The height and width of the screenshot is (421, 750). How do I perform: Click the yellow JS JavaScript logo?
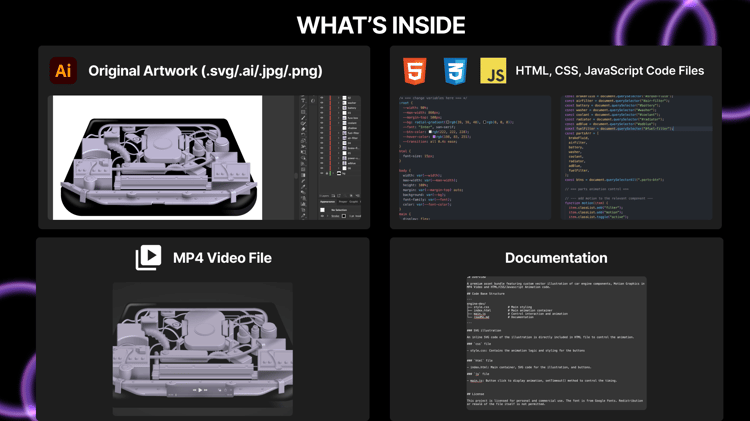tap(493, 71)
